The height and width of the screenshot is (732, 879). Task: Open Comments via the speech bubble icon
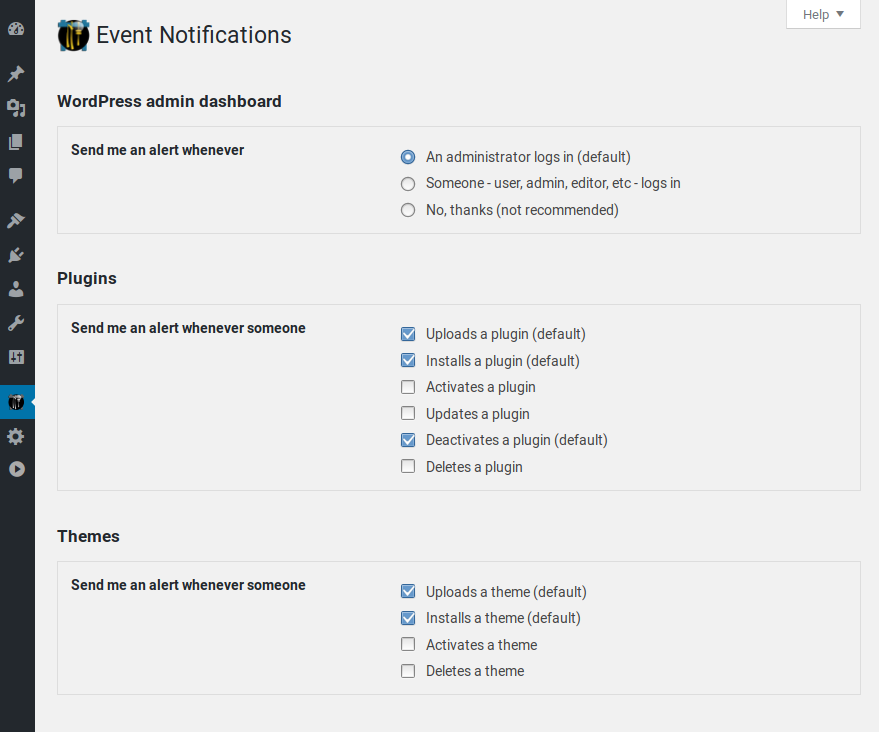(x=16, y=176)
